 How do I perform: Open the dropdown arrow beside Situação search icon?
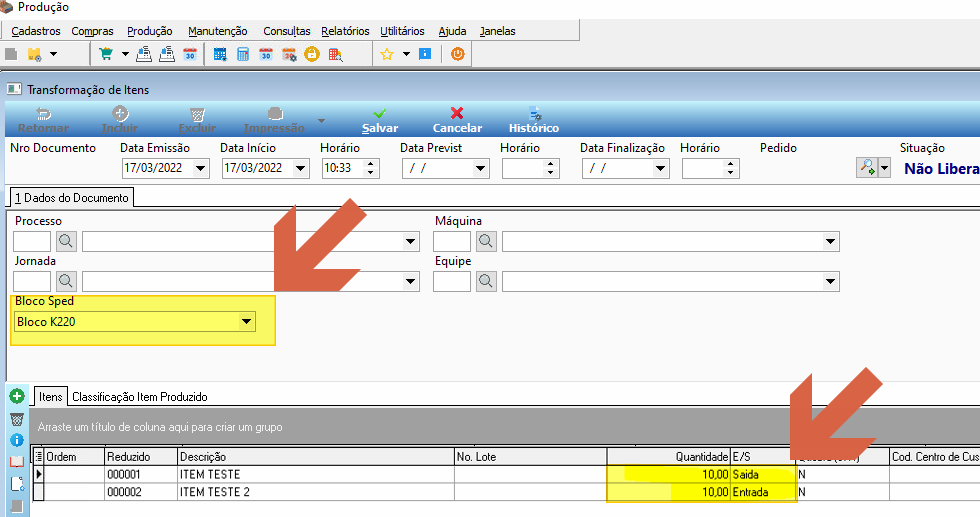(884, 168)
